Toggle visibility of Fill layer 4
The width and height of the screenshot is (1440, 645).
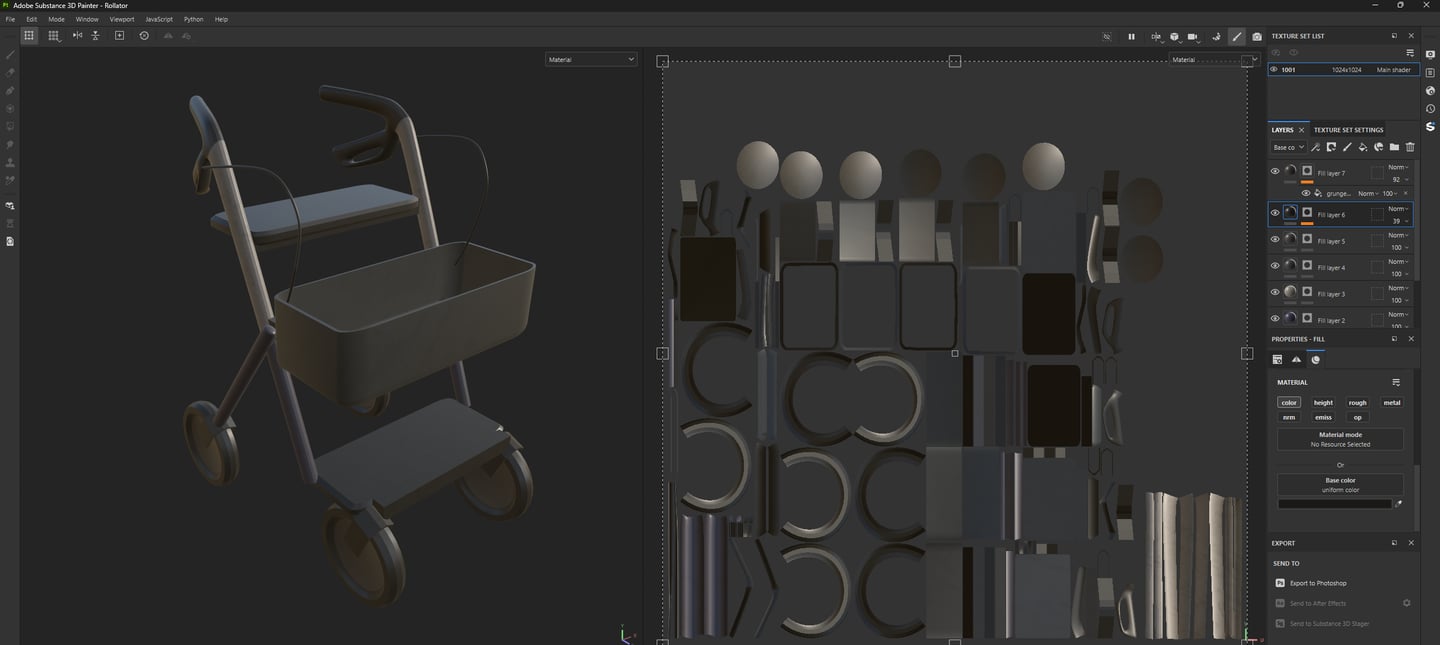tap(1275, 266)
